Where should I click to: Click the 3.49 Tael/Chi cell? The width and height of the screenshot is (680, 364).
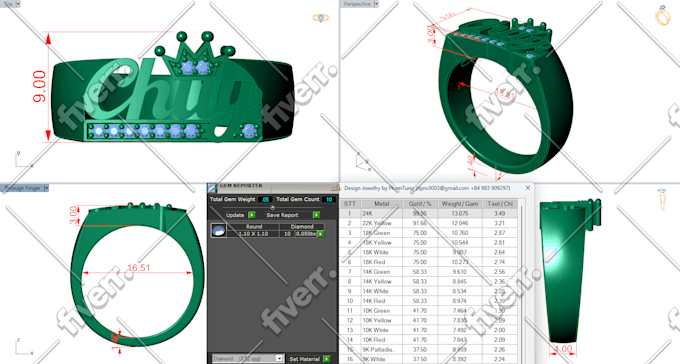(x=500, y=213)
